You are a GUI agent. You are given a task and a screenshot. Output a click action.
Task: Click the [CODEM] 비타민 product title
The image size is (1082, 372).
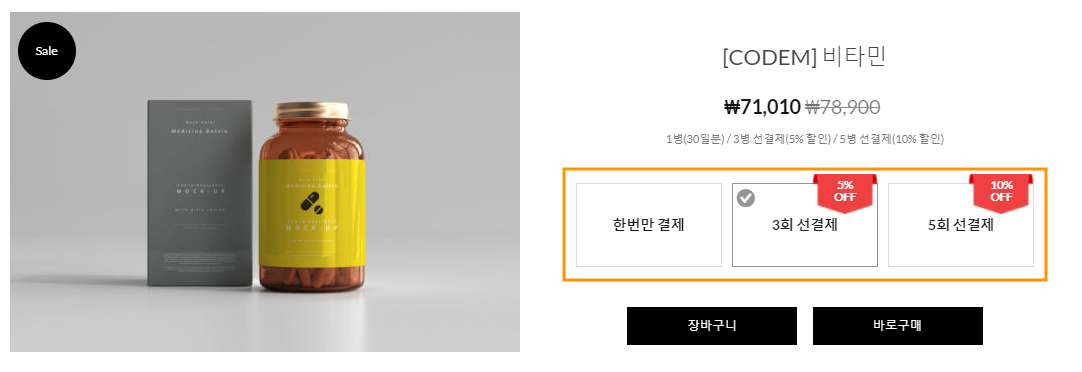[x=804, y=57]
